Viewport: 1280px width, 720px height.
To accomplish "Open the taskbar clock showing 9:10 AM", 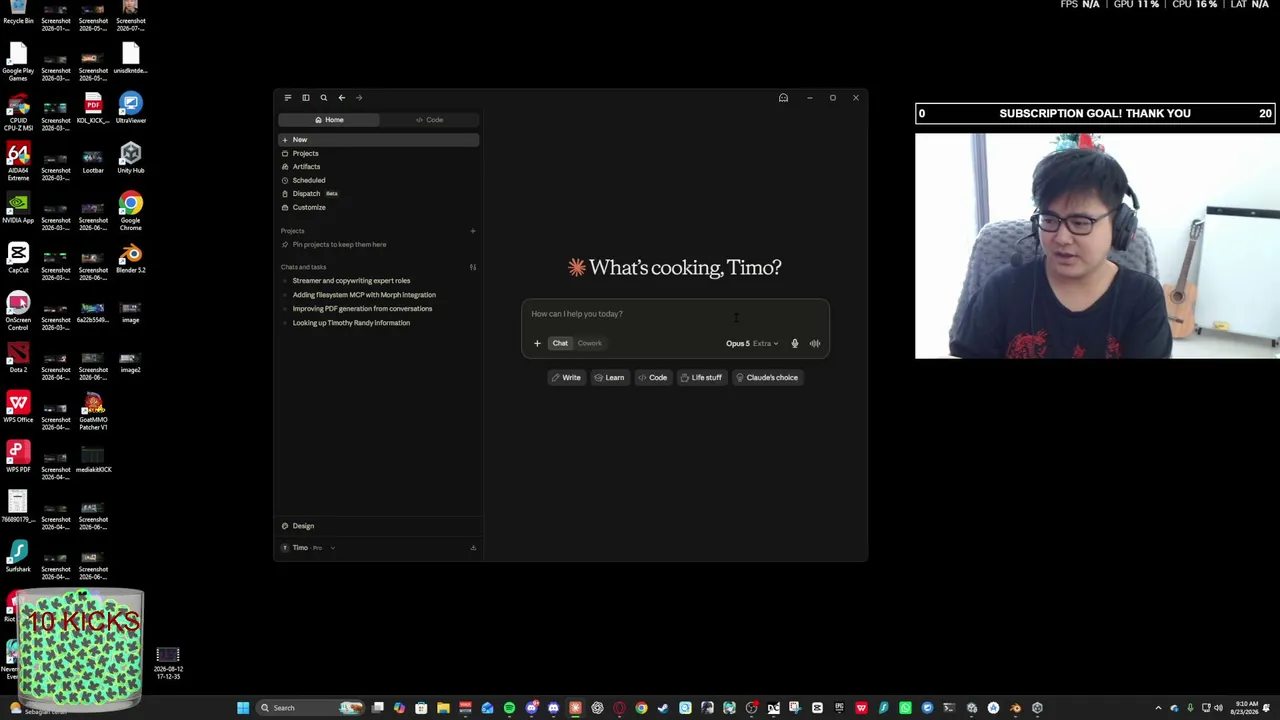I will click(x=1245, y=708).
